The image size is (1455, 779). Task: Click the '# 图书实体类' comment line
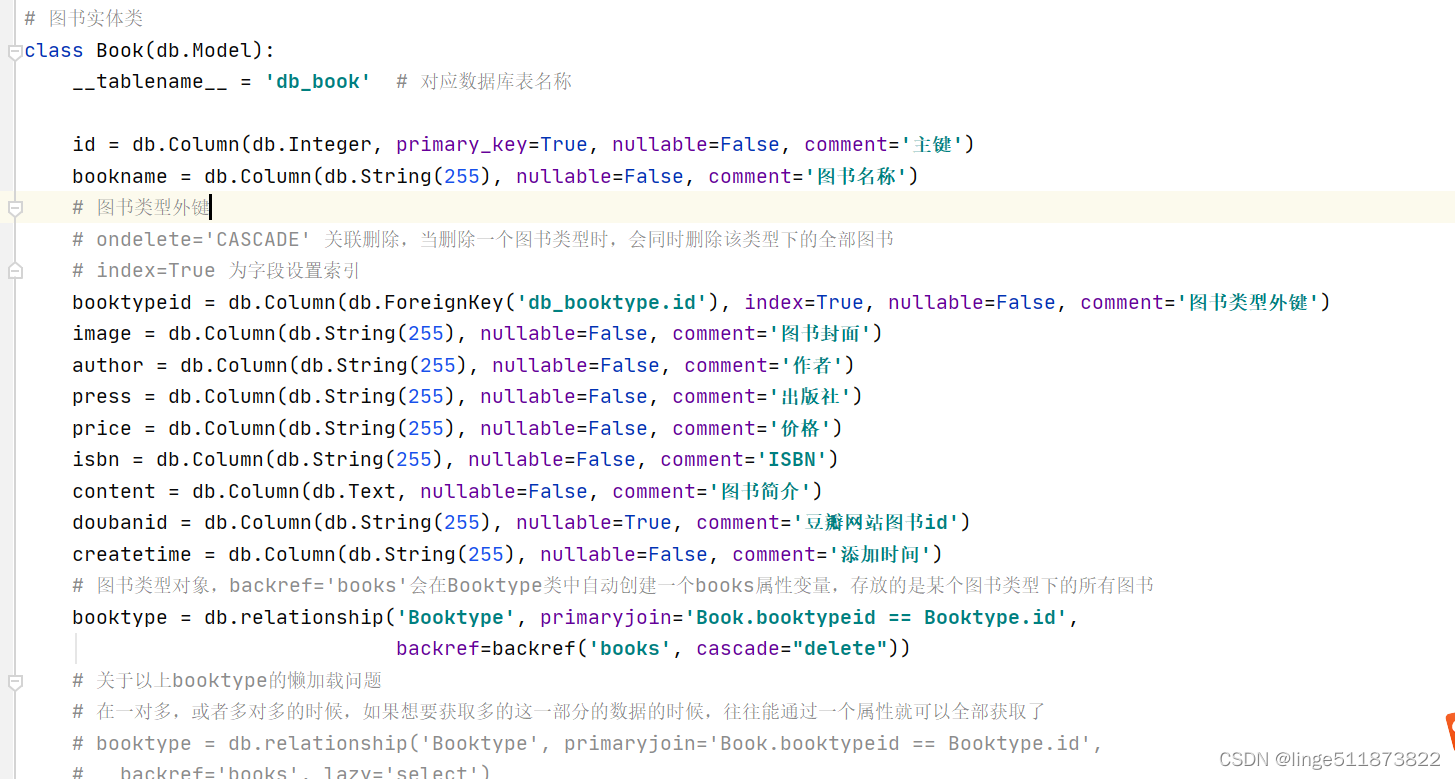84,19
